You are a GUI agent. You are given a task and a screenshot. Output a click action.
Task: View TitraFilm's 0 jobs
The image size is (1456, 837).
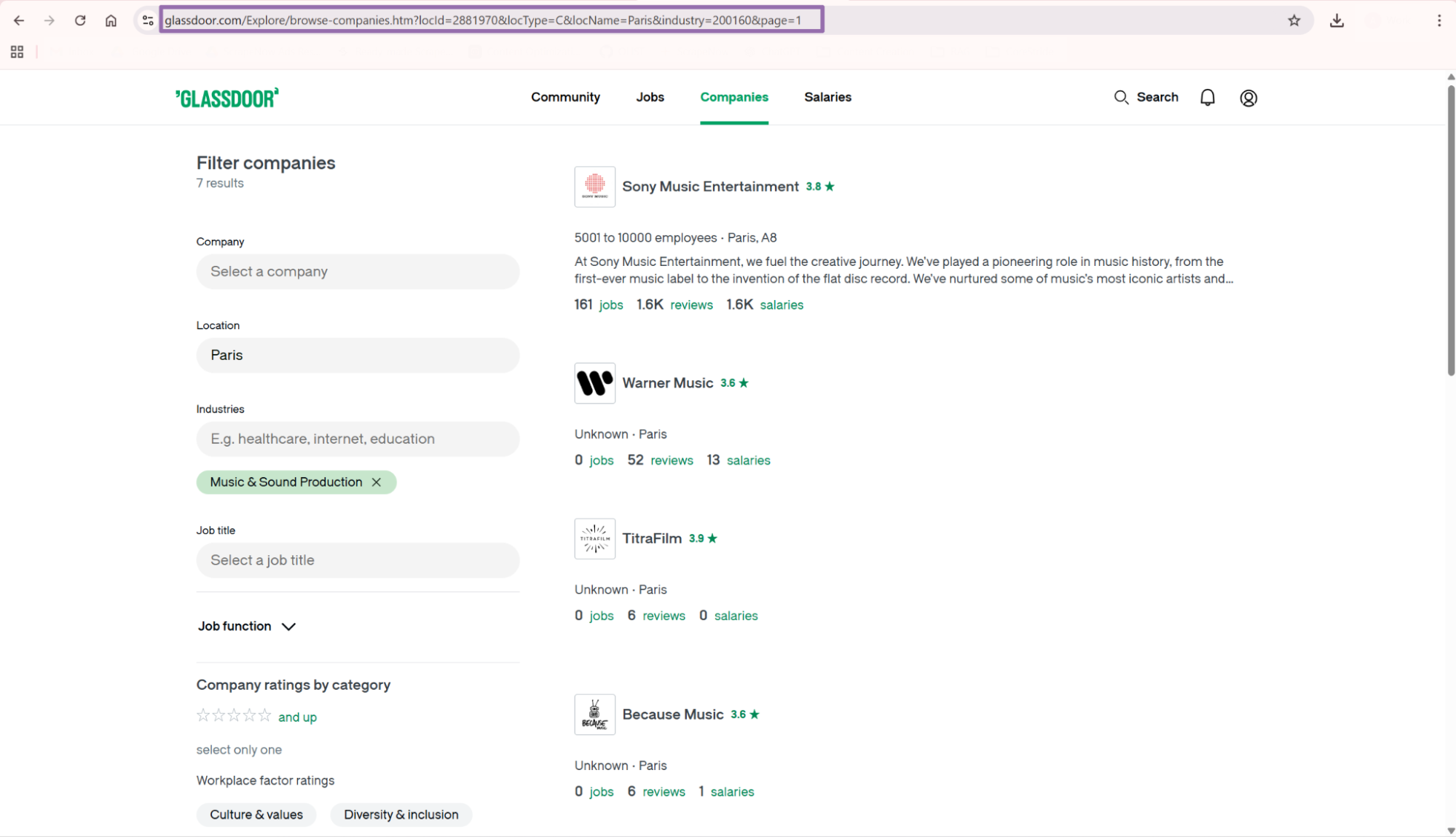(594, 616)
